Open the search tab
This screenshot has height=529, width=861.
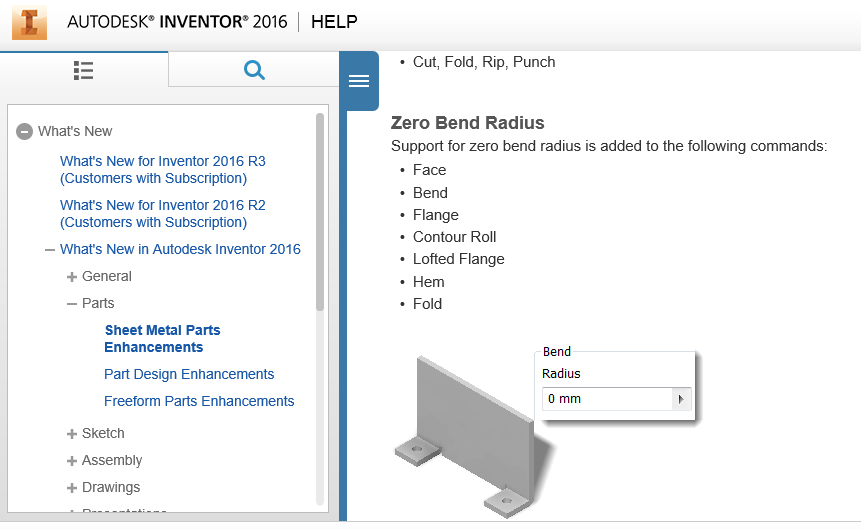(254, 70)
